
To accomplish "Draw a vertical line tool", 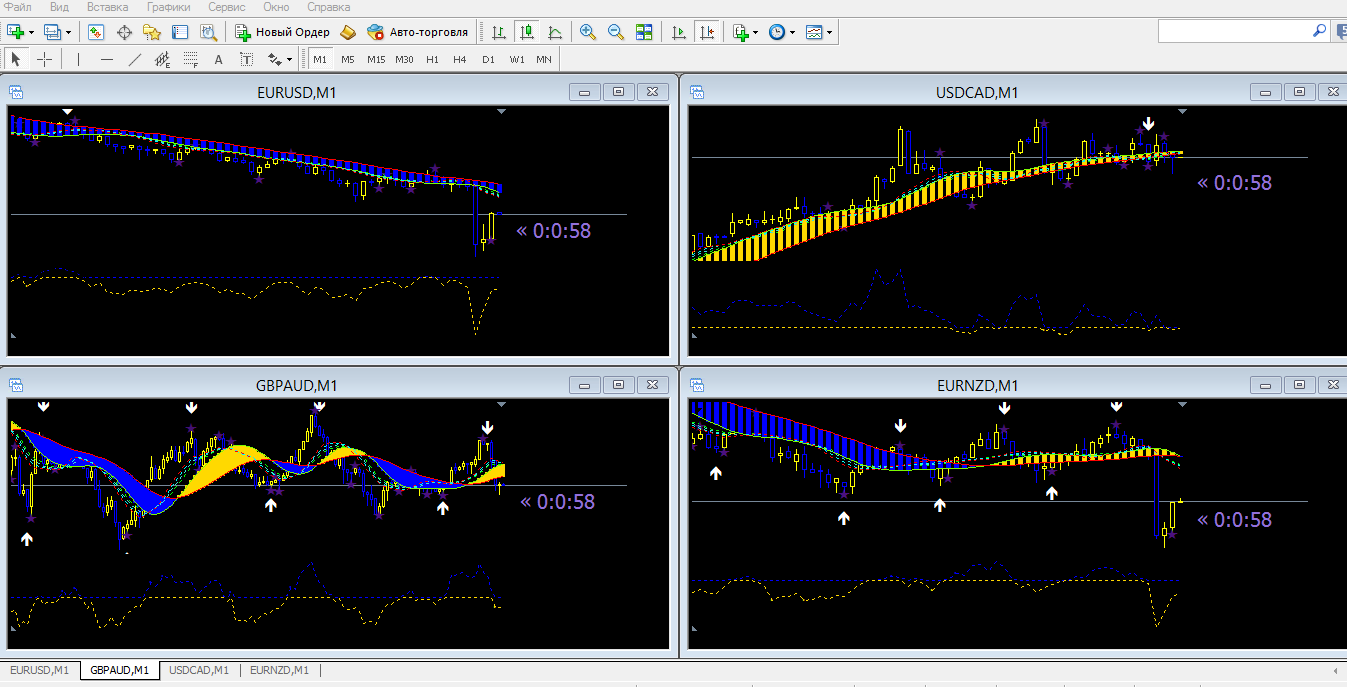I will 78,59.
